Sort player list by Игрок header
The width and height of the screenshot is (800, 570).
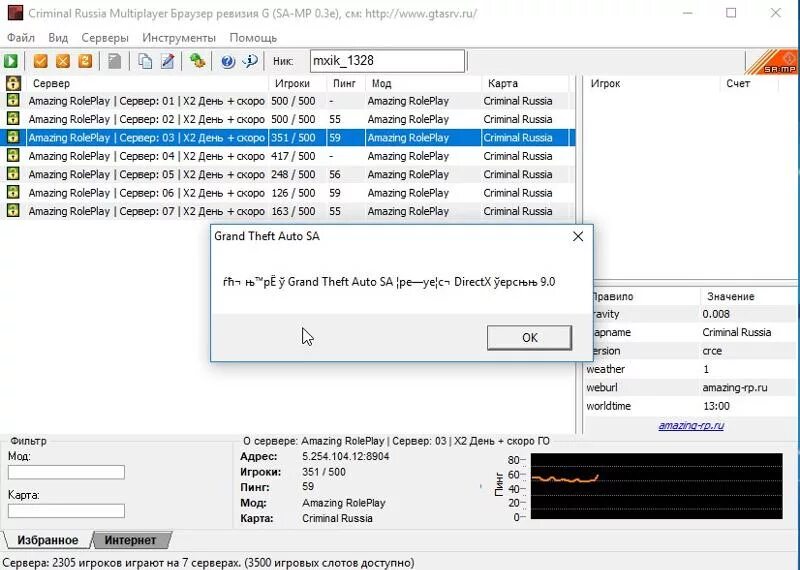coord(652,83)
